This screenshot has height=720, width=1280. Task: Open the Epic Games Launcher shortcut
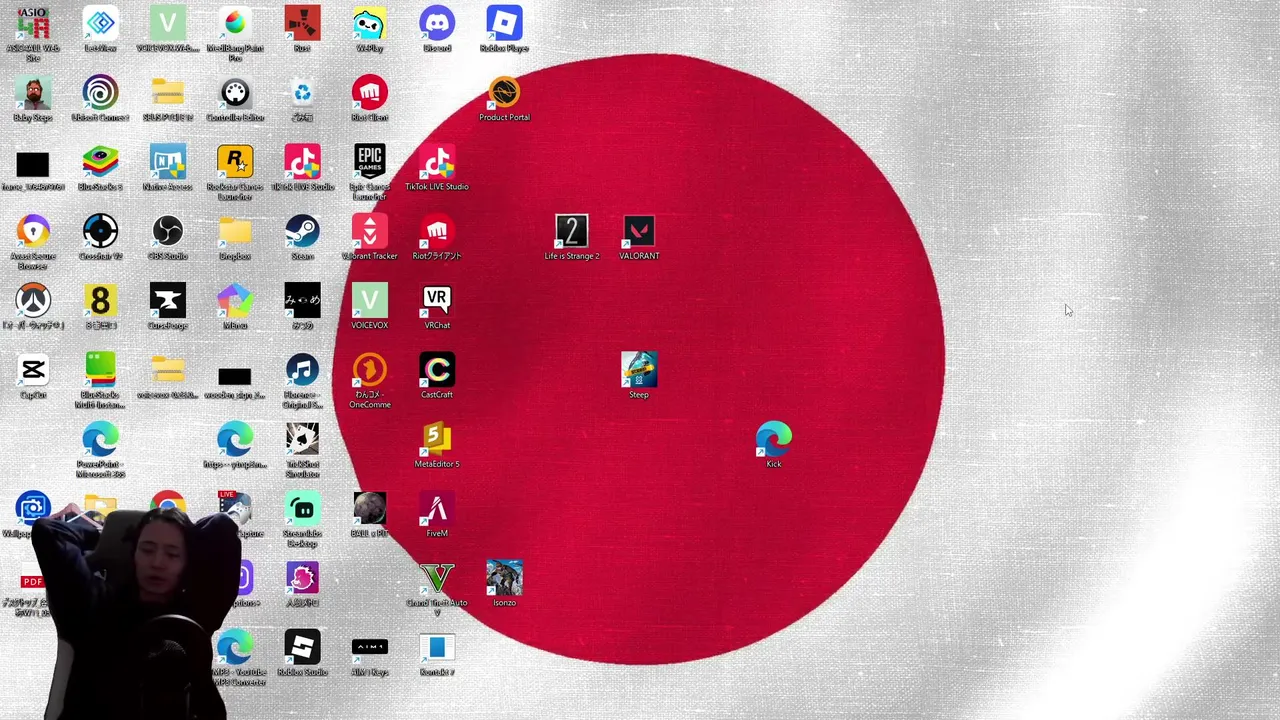(x=370, y=162)
